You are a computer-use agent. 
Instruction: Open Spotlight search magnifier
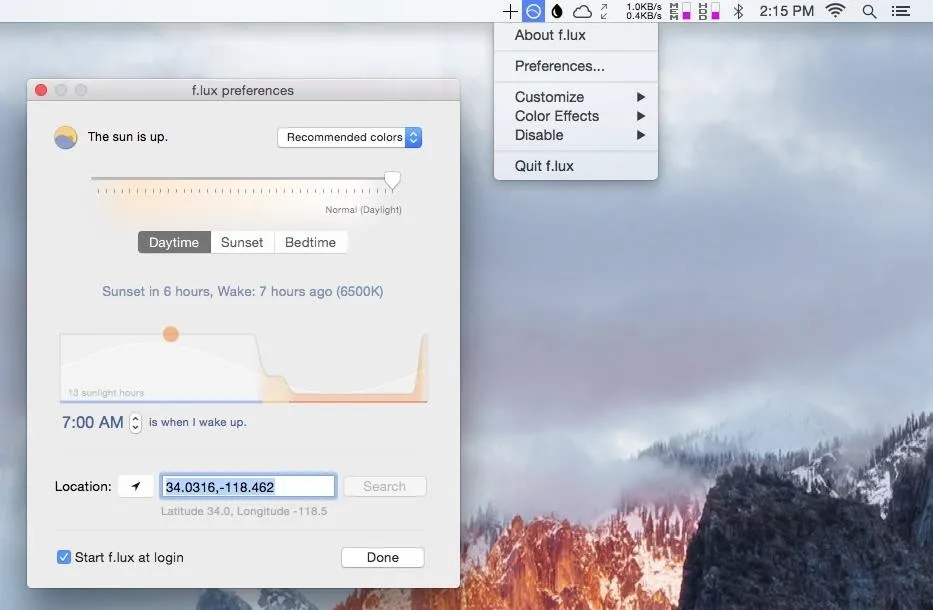tap(869, 11)
